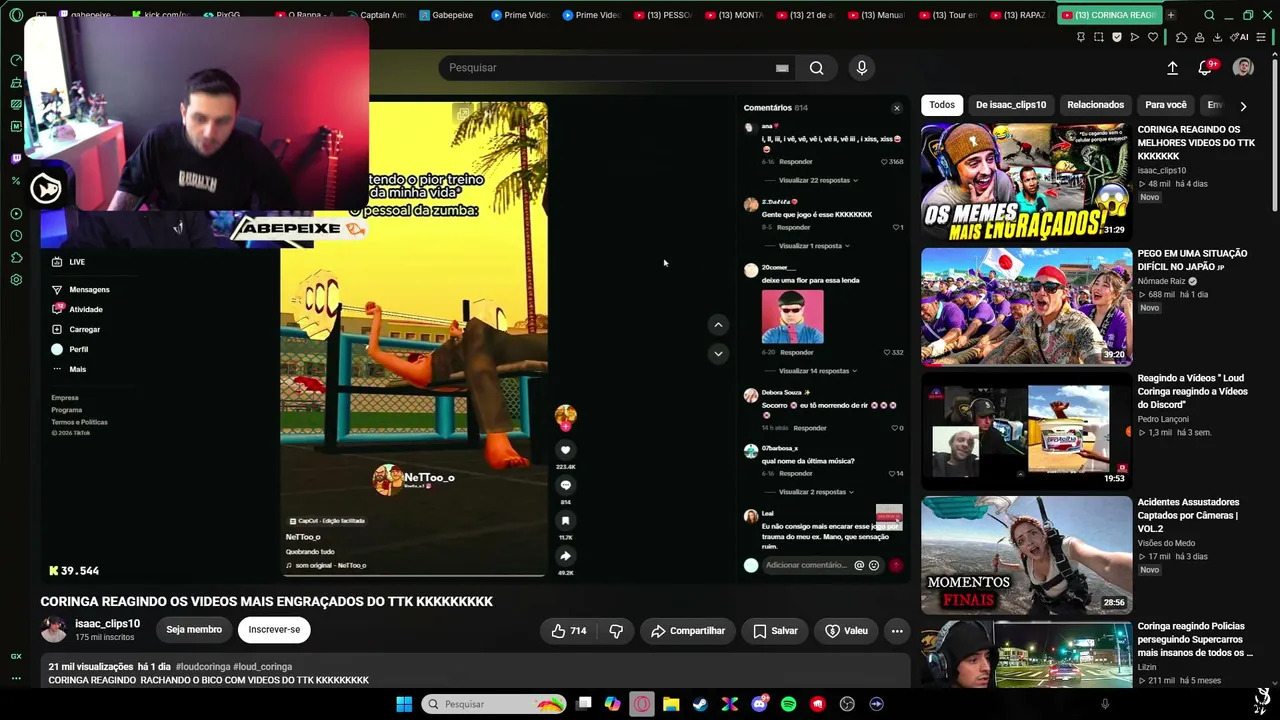1280x720 pixels.
Task: Dislike the YouTube video
Action: pyautogui.click(x=616, y=631)
